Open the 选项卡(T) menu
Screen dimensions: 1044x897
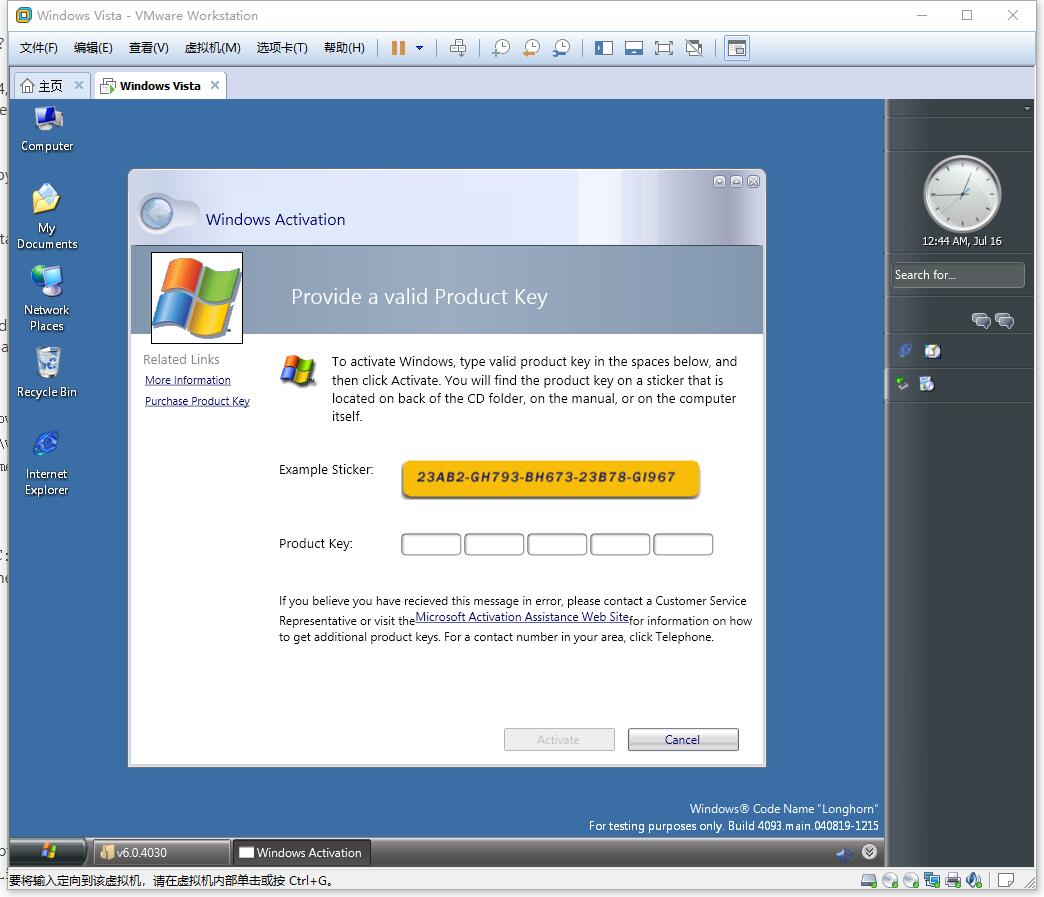pos(282,48)
